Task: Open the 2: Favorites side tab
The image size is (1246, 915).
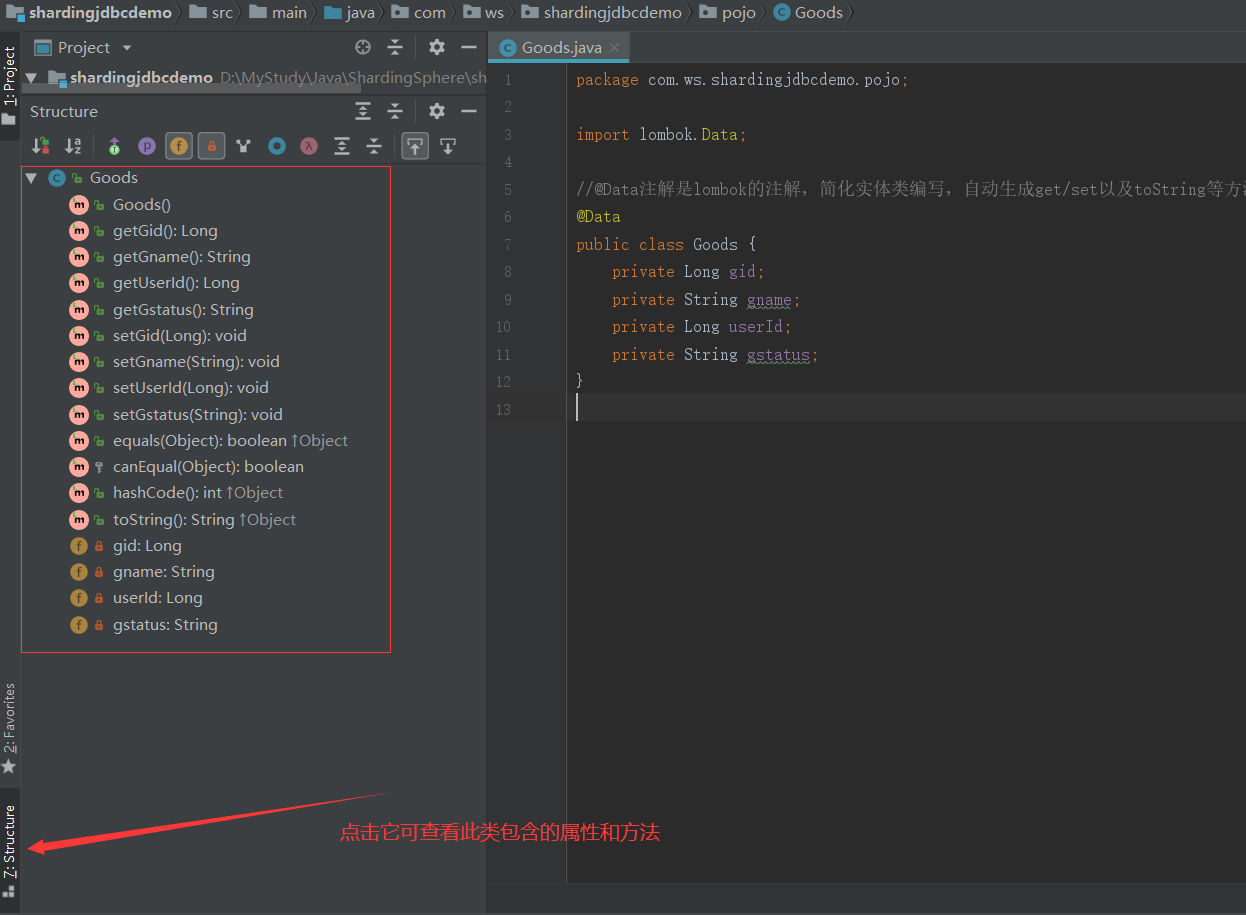Action: (x=10, y=728)
